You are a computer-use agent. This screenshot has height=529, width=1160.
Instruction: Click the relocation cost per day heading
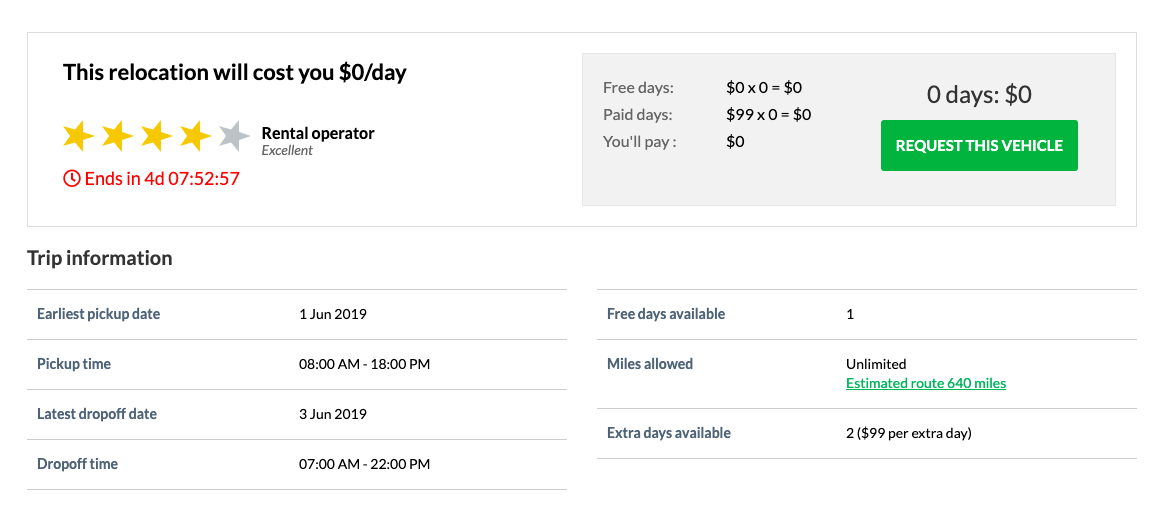tap(234, 72)
